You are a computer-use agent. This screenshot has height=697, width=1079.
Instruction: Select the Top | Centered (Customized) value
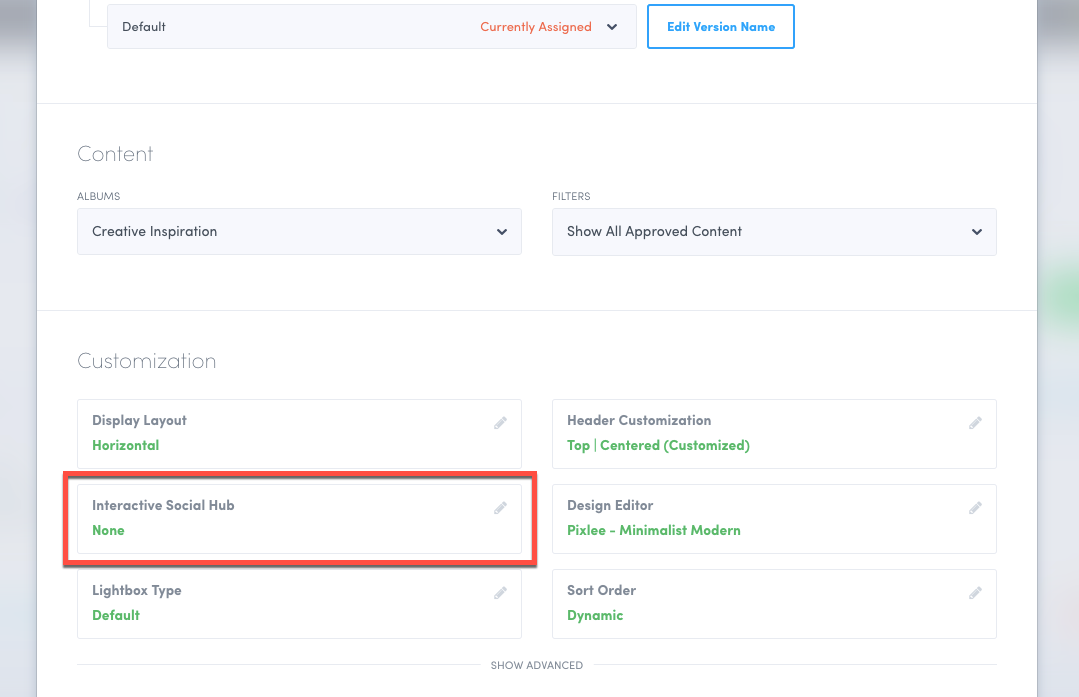coord(658,445)
